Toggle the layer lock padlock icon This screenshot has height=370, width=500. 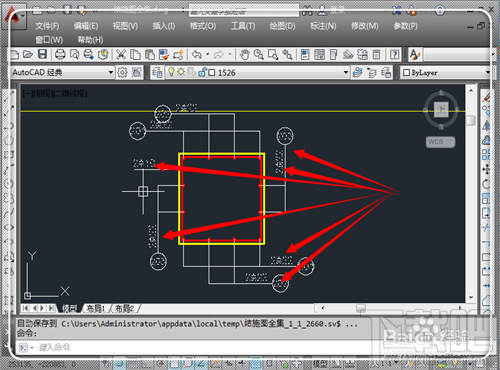(202, 72)
